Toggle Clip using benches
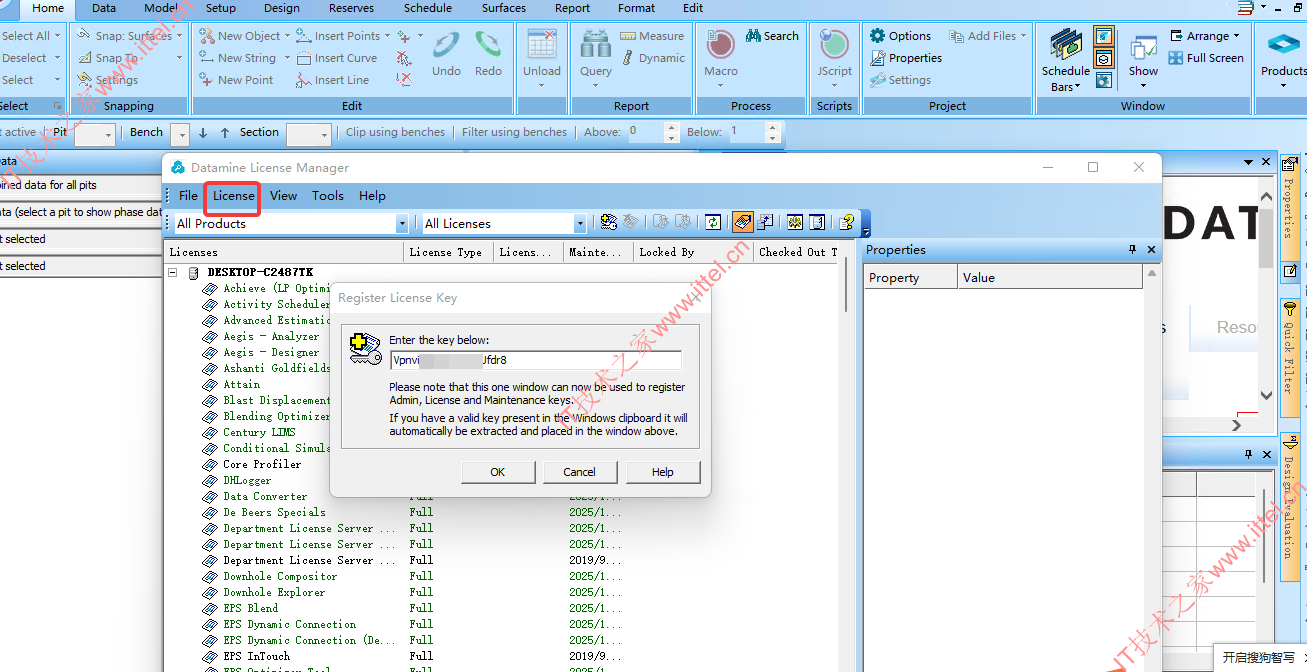Screen dimensions: 1307x672 396,132
